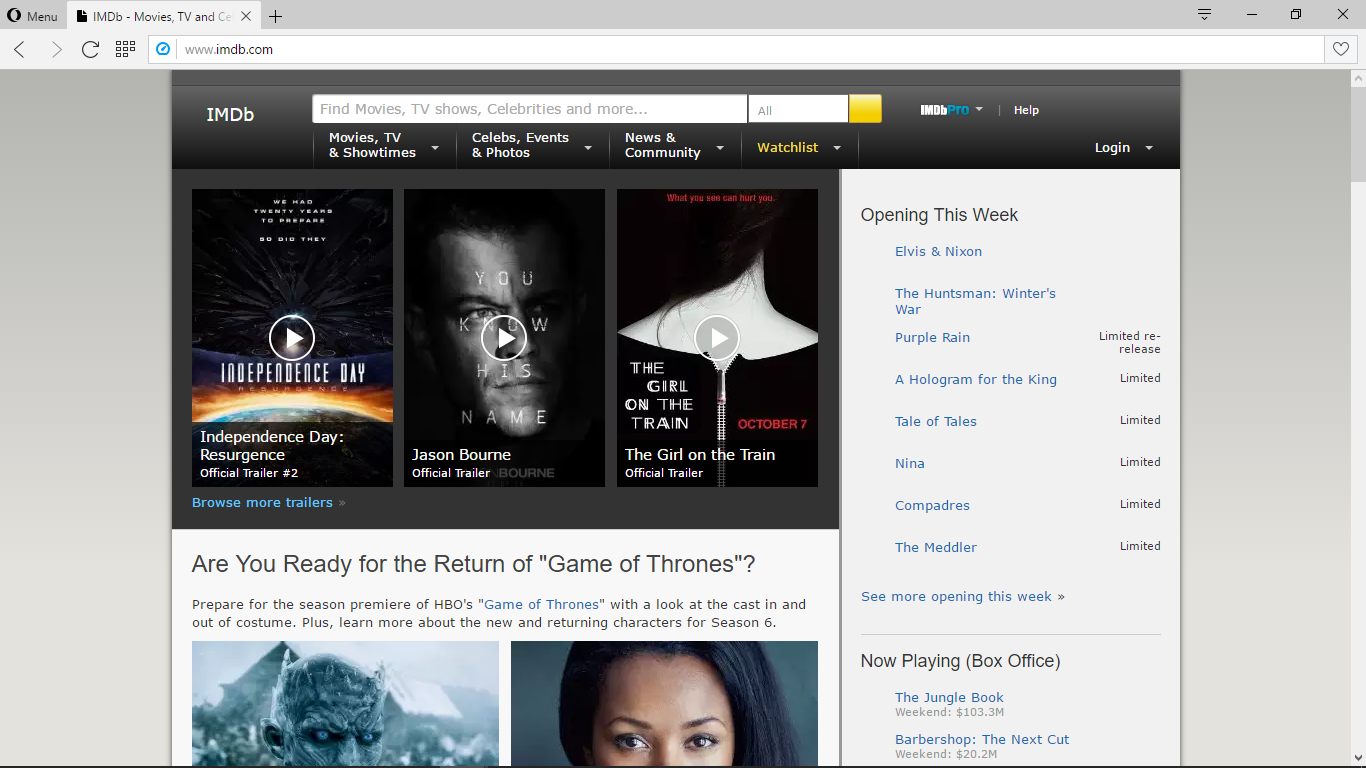Click the Help link
1366x768 pixels.
[1026, 110]
